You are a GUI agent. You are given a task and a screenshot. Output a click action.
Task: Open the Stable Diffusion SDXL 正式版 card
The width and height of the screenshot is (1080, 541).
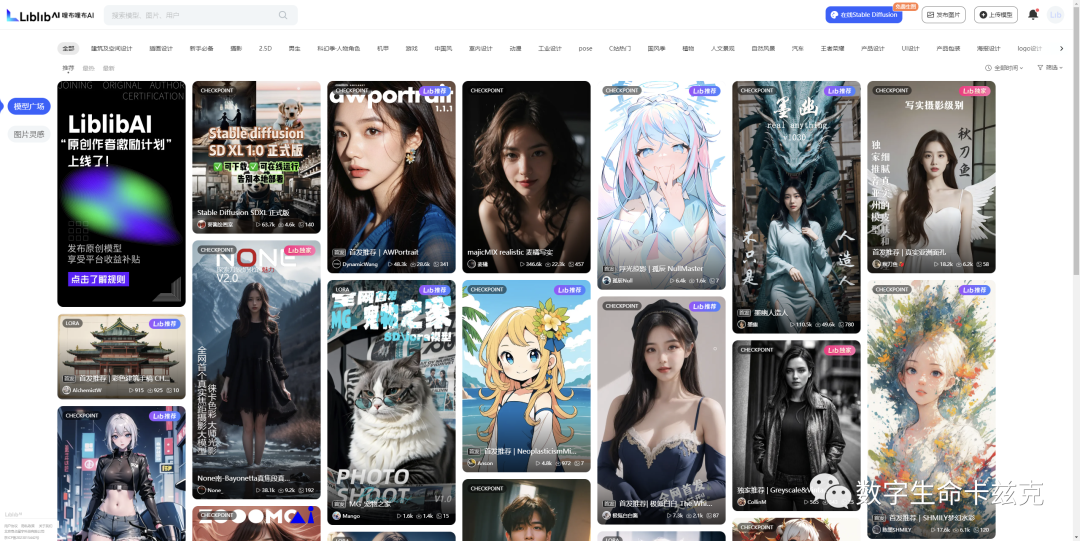click(x=256, y=157)
